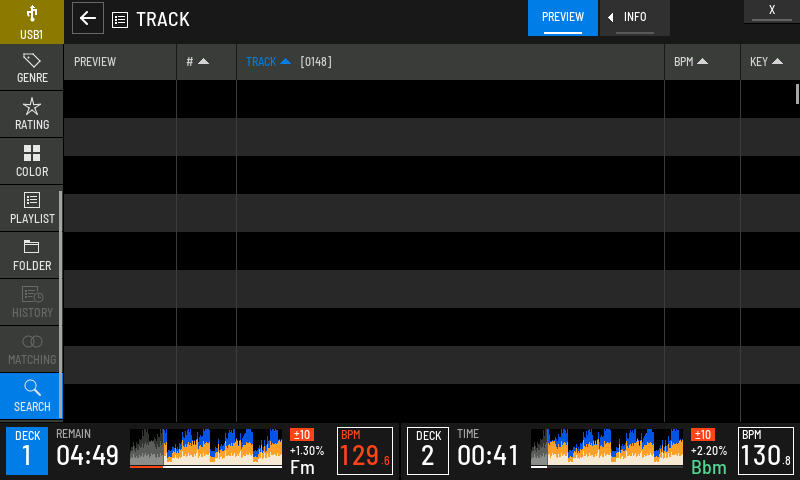Image resolution: width=800 pixels, height=480 pixels.
Task: Sort by BPM column
Action: point(702,62)
